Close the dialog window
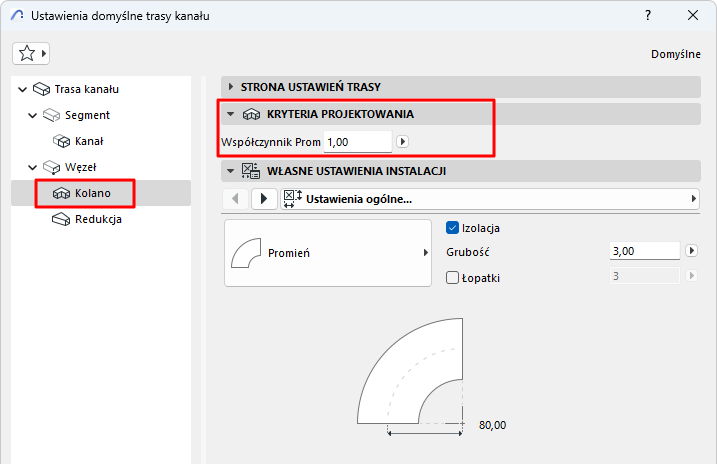This screenshot has height=464, width=717. pos(693,16)
